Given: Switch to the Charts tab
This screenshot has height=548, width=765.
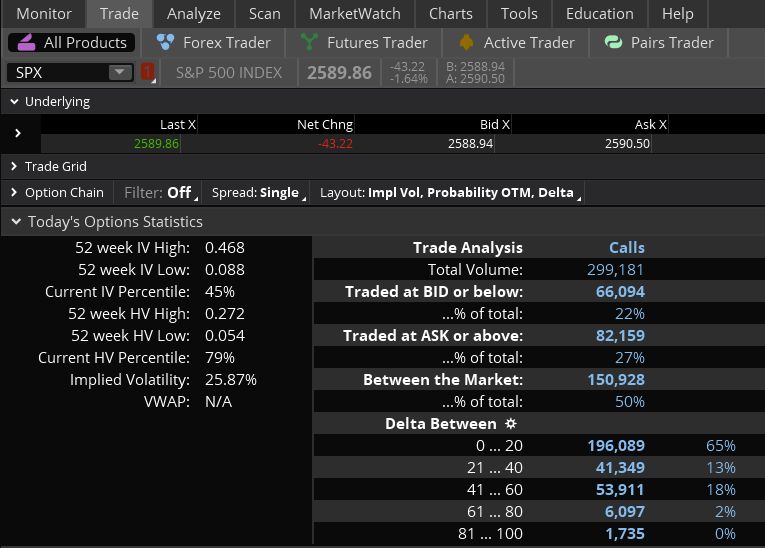Looking at the screenshot, I should [x=450, y=14].
